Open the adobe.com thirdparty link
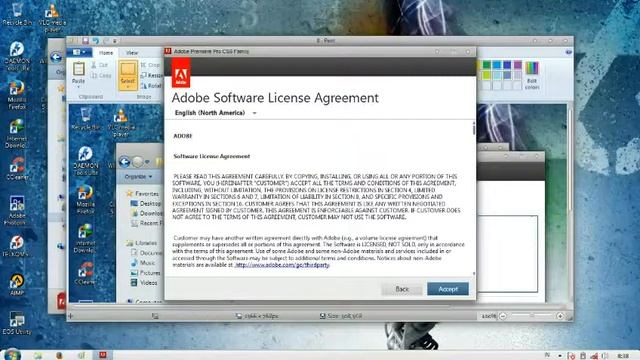The width and height of the screenshot is (640, 360). click(x=282, y=265)
